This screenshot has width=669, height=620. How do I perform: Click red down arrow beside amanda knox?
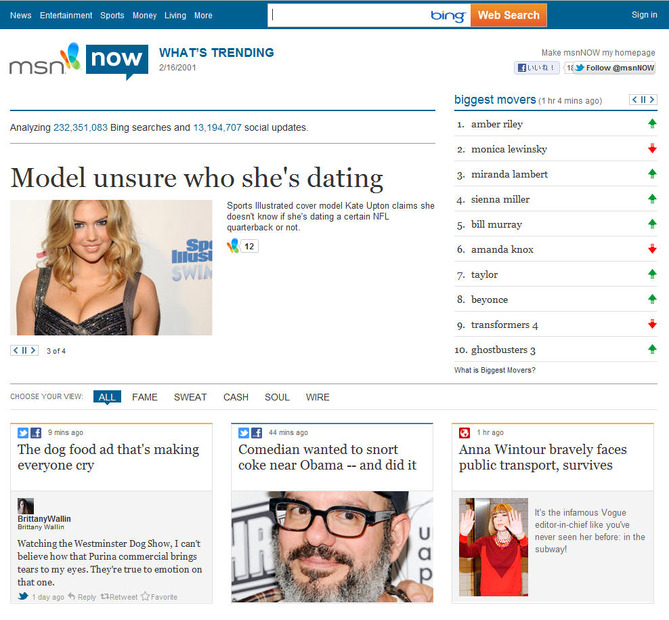tap(652, 249)
